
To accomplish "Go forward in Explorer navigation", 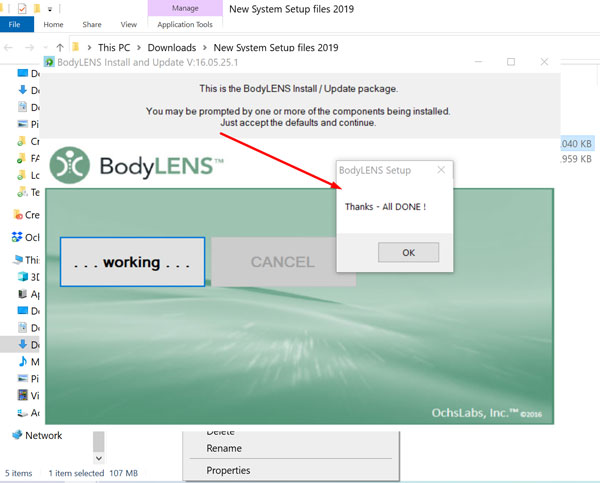I will coord(29,47).
